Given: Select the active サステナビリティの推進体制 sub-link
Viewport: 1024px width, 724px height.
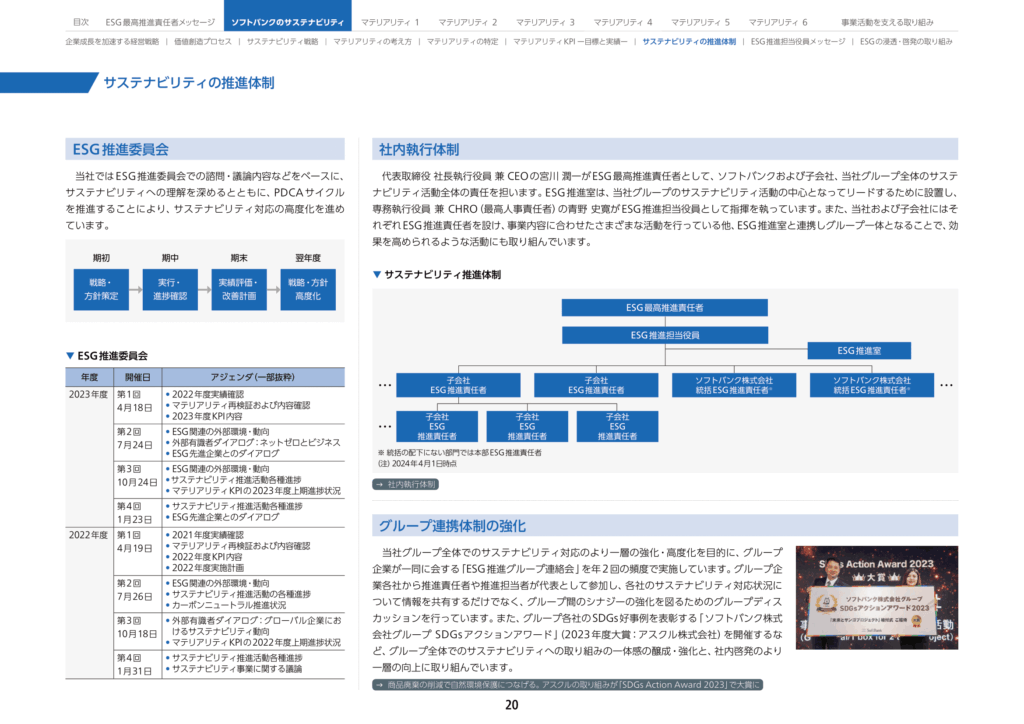Looking at the screenshot, I should (x=689, y=42).
